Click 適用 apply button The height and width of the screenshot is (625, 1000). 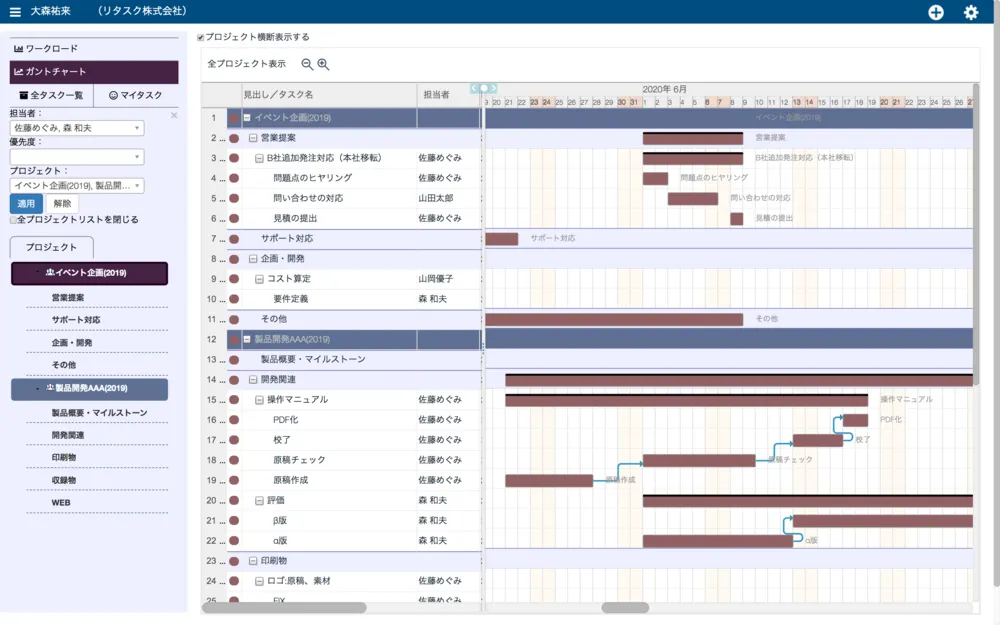pyautogui.click(x=26, y=204)
